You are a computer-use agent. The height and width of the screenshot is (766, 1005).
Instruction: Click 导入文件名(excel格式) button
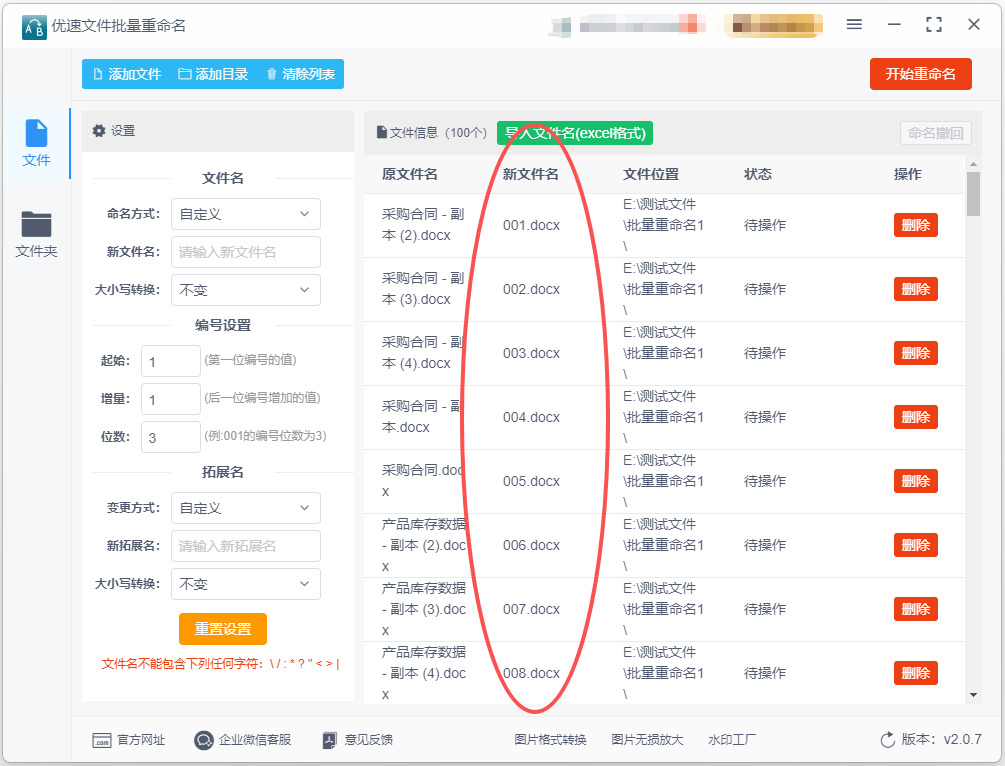(575, 133)
